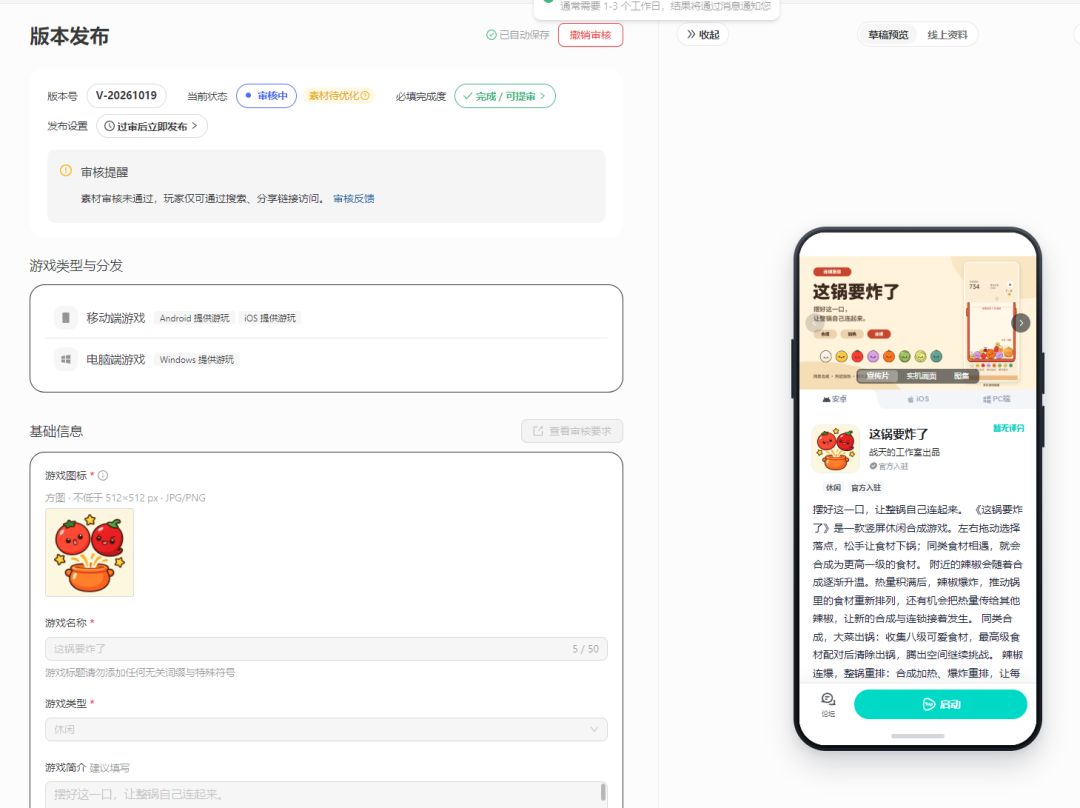The width and height of the screenshot is (1080, 808).
Task: Open the 完成 / 可提审 completeness details
Action: [505, 96]
